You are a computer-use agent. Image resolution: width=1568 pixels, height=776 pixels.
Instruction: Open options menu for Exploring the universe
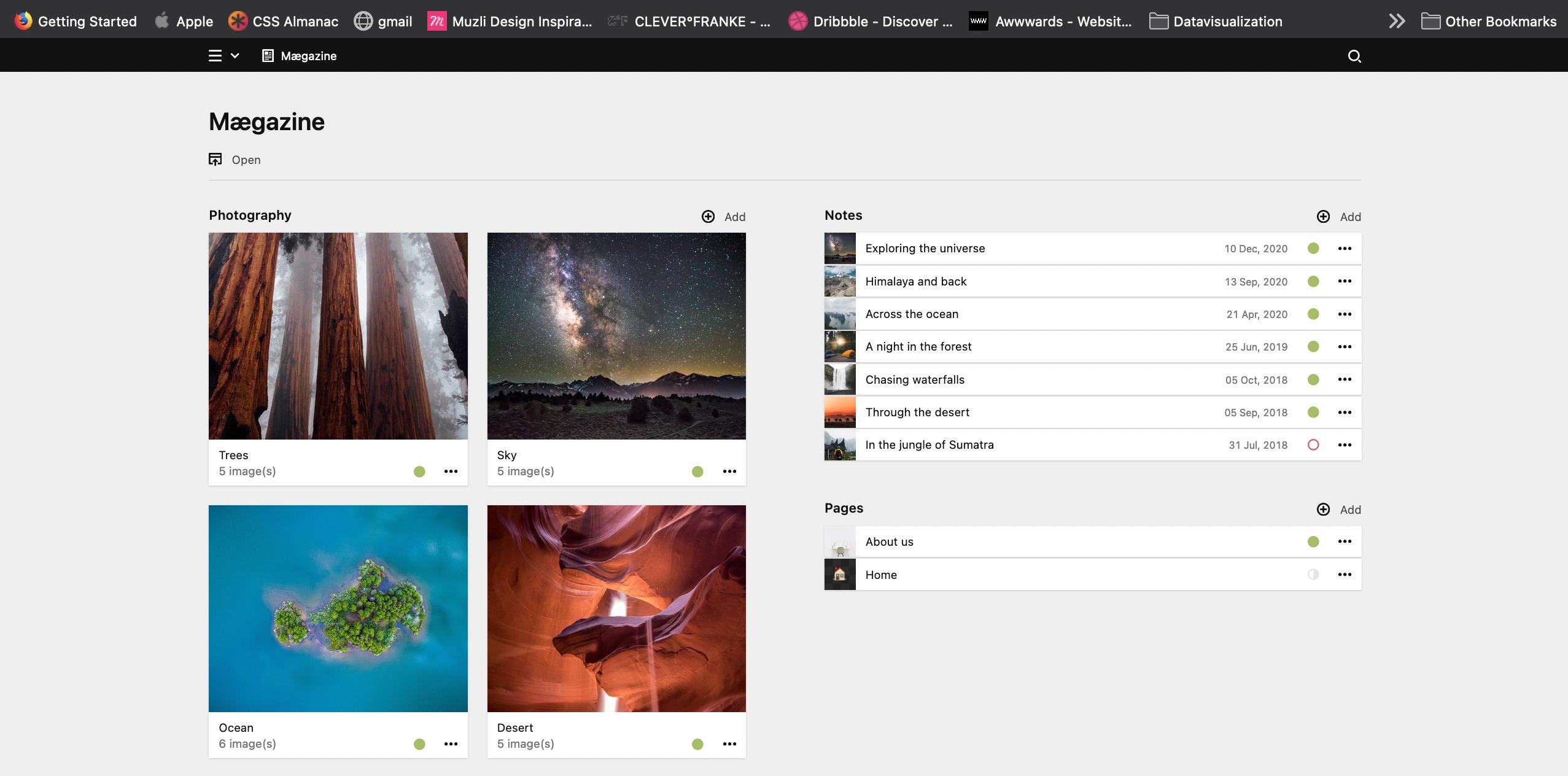(x=1345, y=249)
